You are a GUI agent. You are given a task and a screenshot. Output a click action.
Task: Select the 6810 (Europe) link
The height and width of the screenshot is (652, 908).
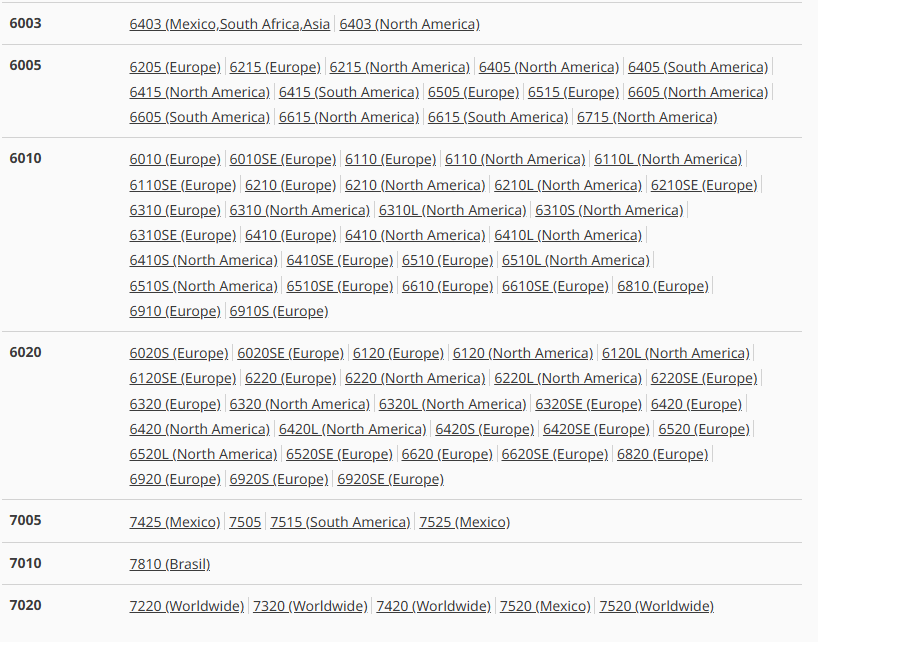pos(663,286)
